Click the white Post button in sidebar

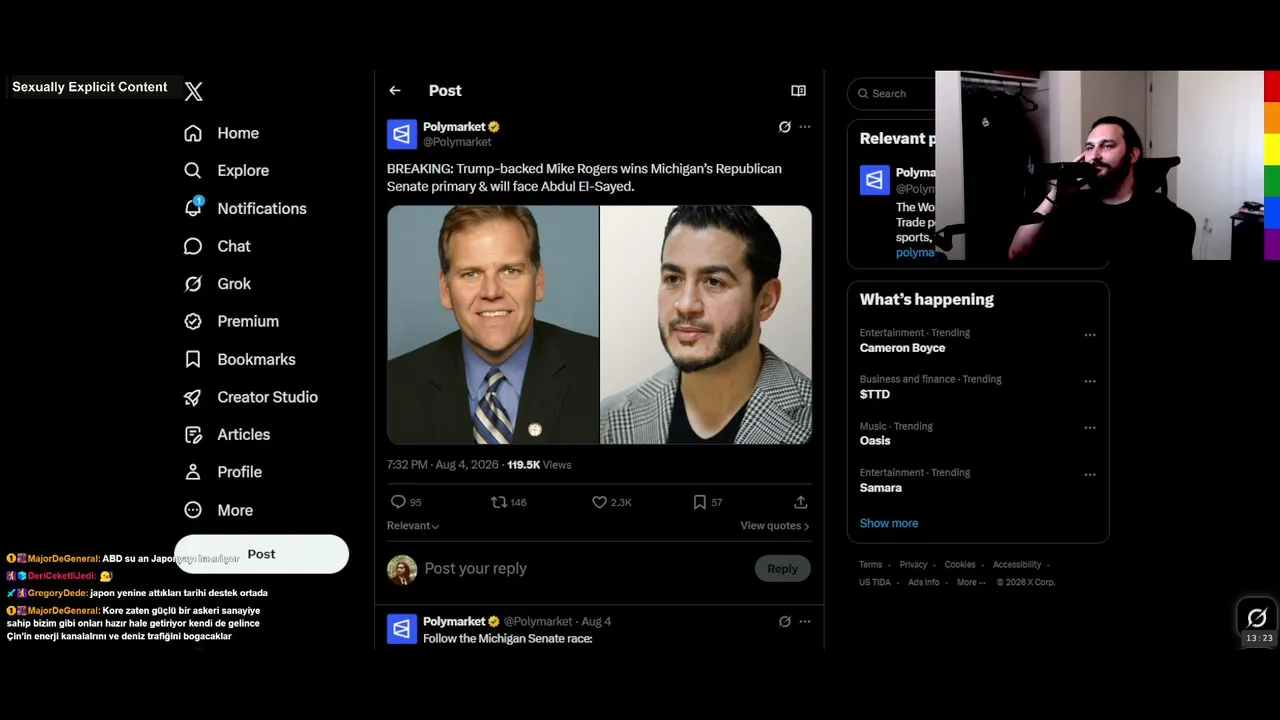[261, 554]
